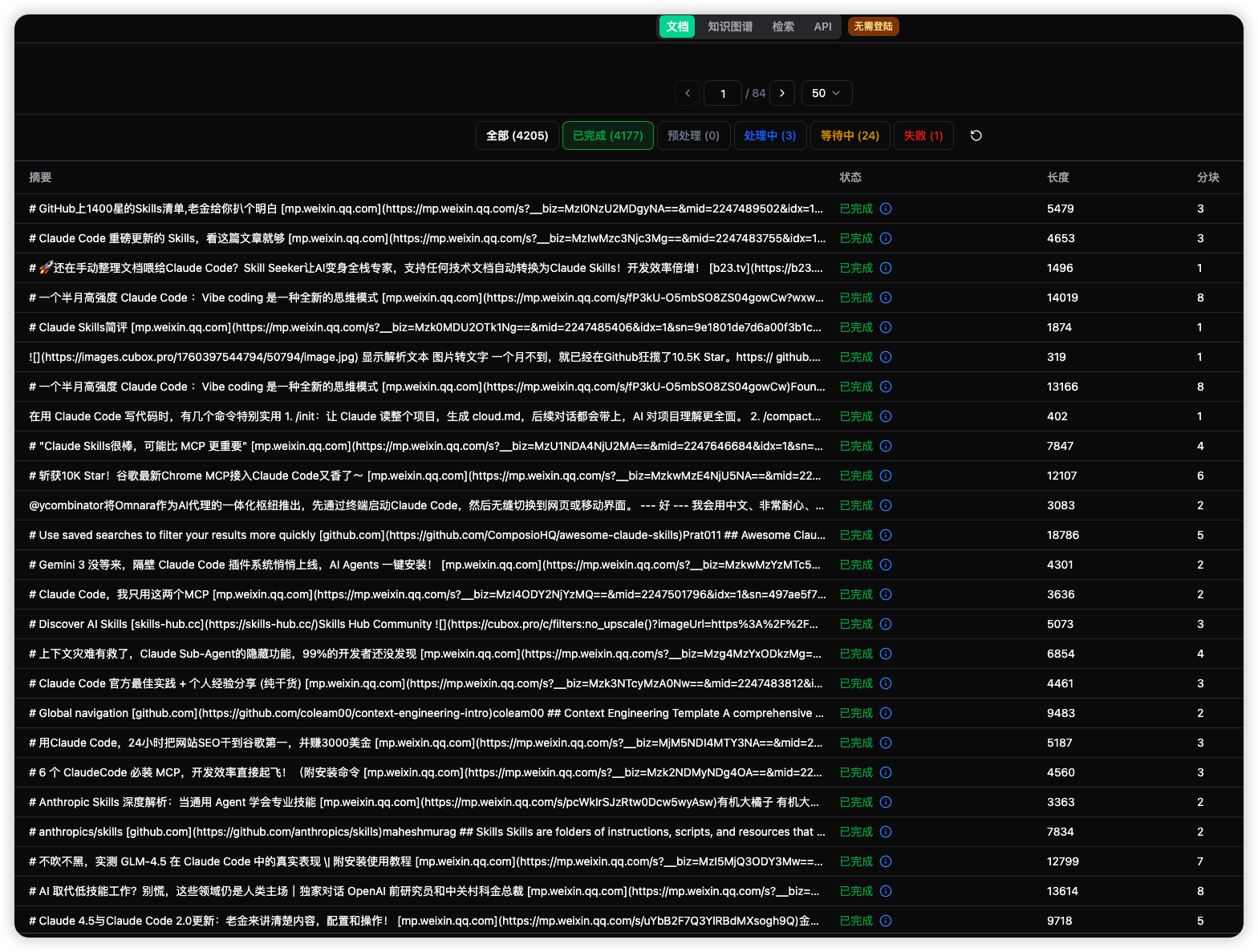Viewport: 1258px width, 952px height.
Task: View info icon for the anthropics/skills row
Action: click(886, 832)
